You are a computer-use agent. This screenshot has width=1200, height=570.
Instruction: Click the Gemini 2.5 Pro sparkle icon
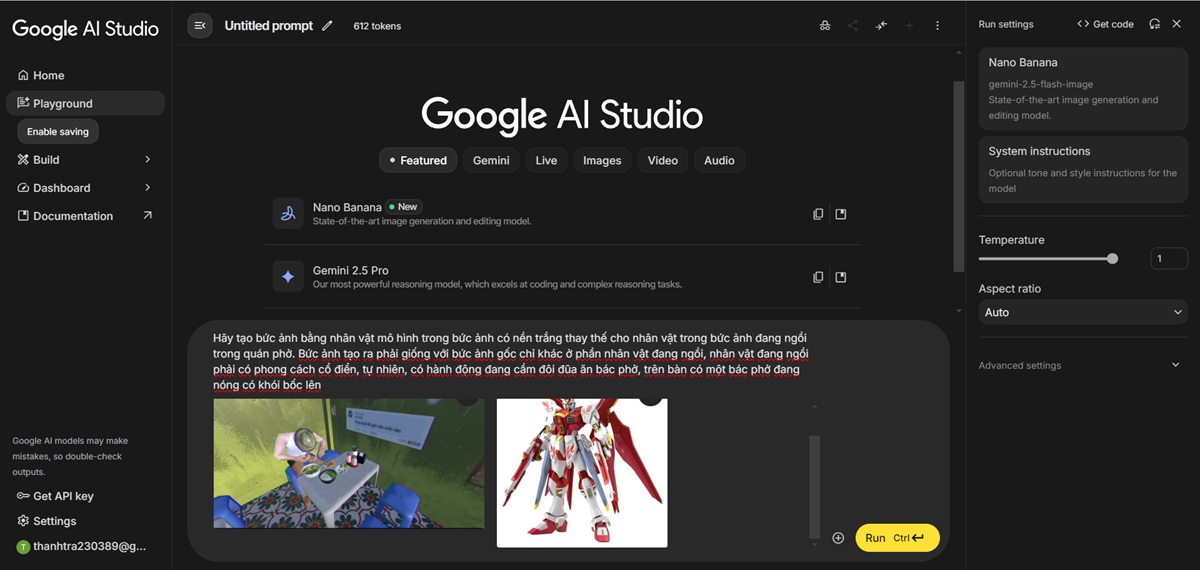tap(288, 277)
